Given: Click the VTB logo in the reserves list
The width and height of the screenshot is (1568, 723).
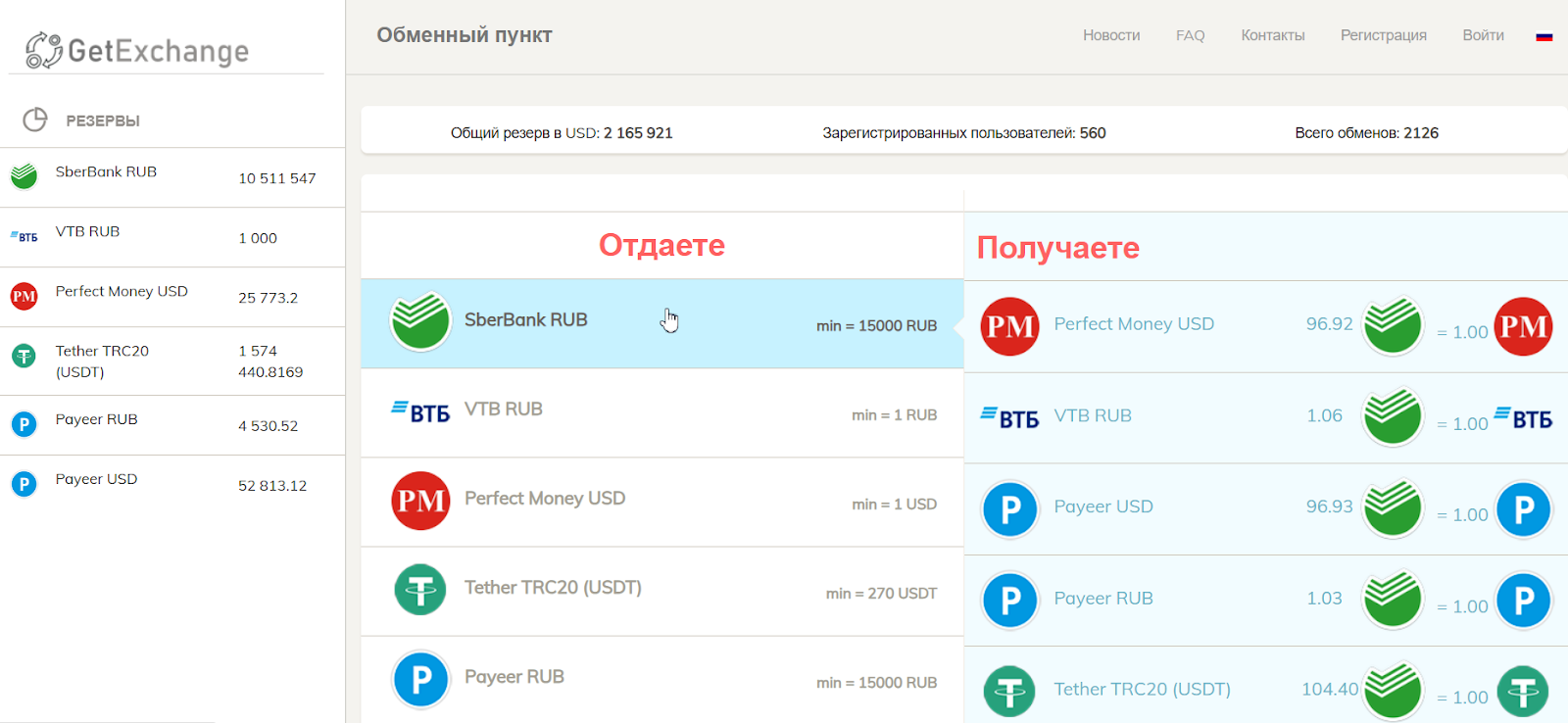Looking at the screenshot, I should [x=24, y=236].
